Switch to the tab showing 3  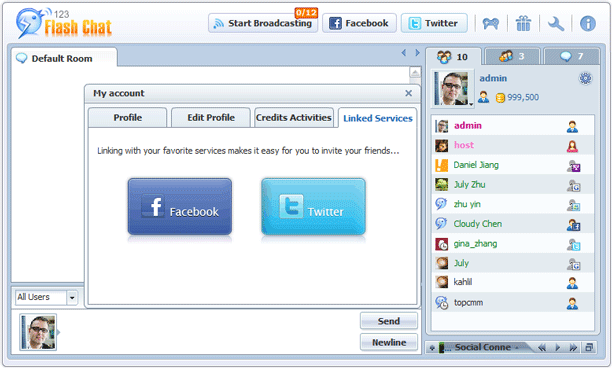[512, 57]
